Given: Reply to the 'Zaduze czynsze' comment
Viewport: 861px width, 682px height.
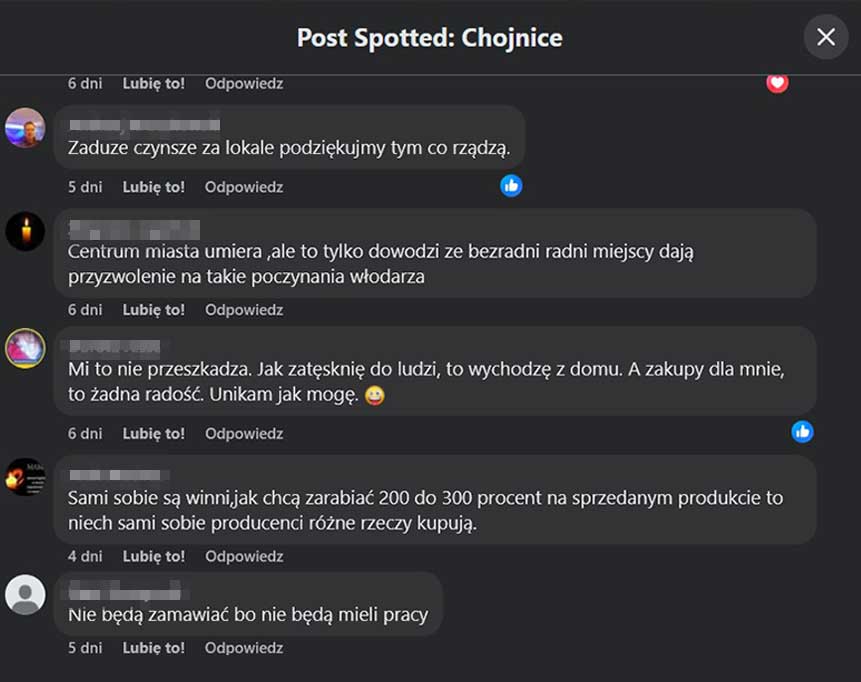Looking at the screenshot, I should pos(244,187).
